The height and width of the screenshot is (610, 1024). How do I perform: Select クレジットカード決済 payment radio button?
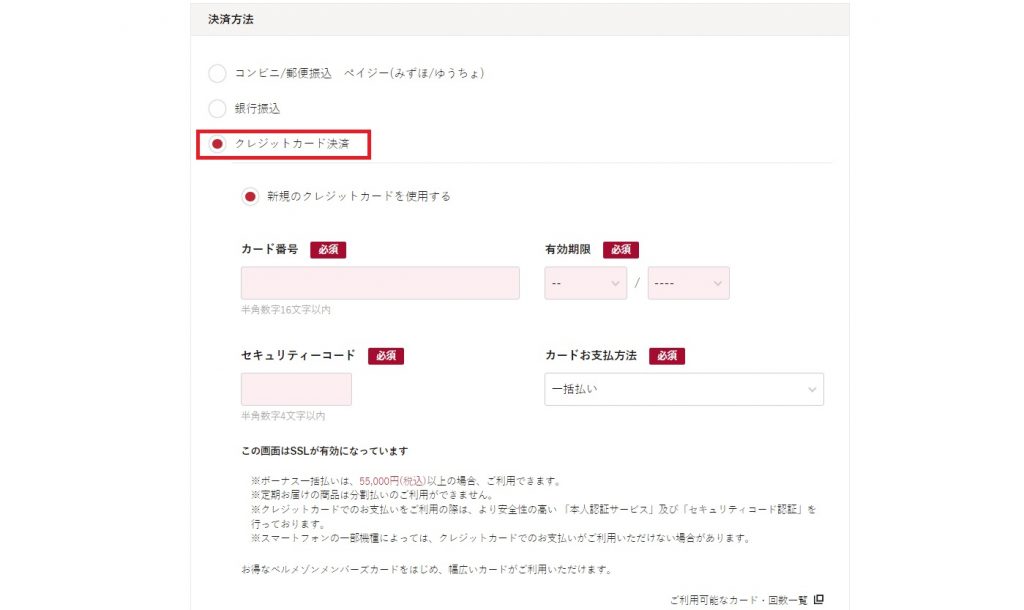217,144
